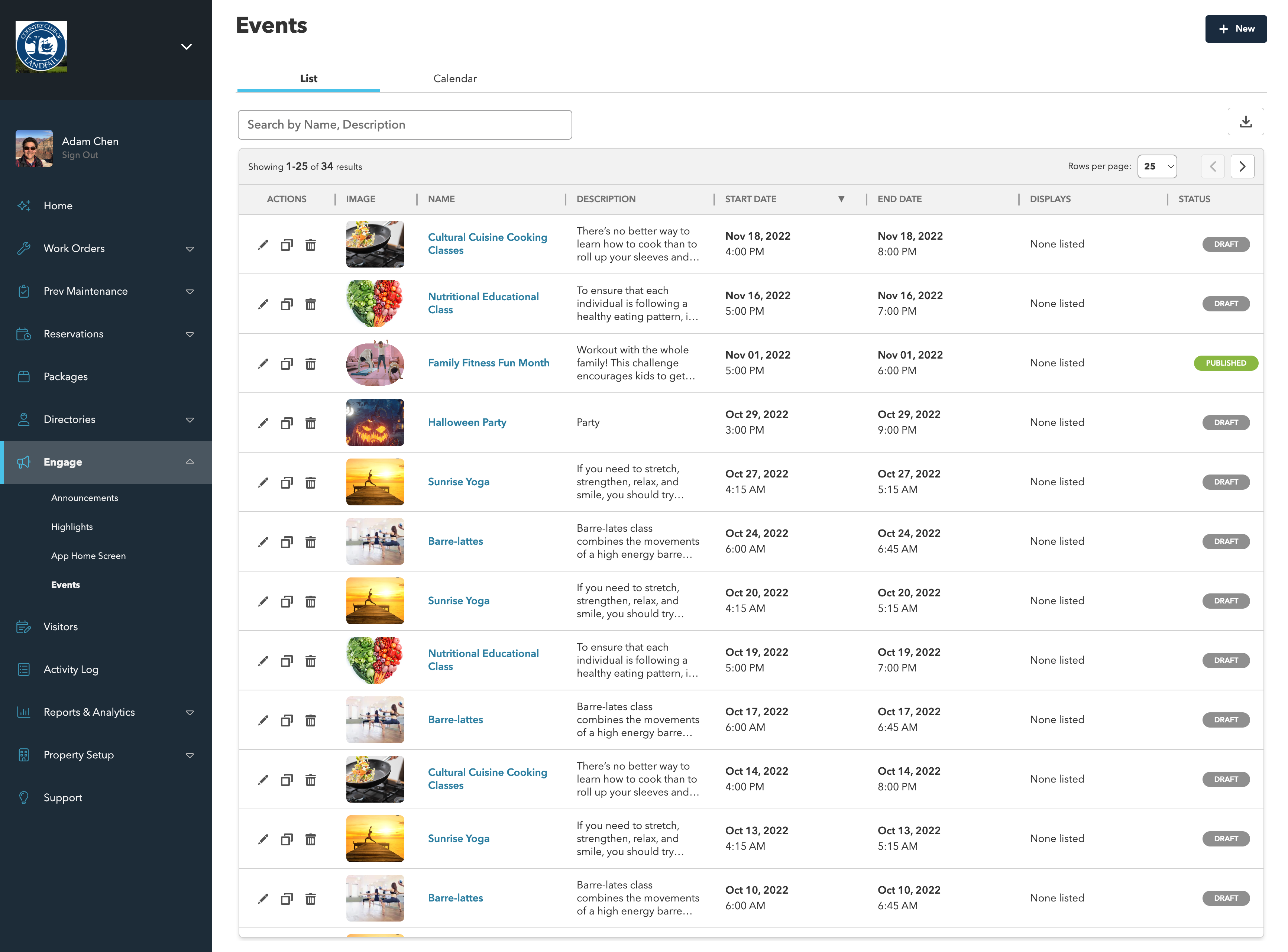The height and width of the screenshot is (952, 1288).
Task: Click the New event button
Action: pos(1236,29)
